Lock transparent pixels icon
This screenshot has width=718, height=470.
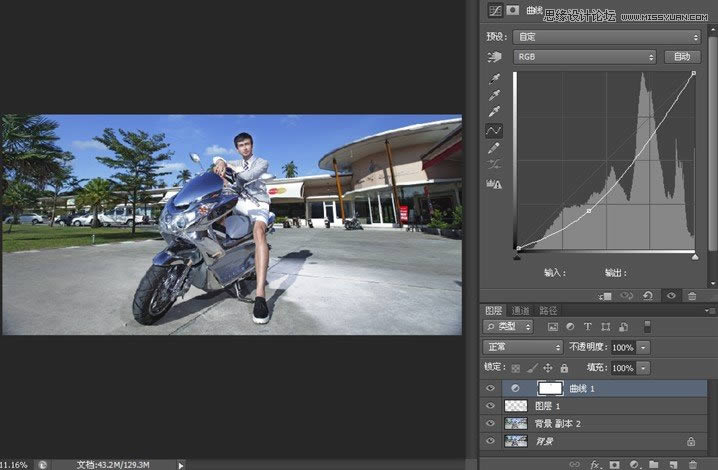point(516,368)
